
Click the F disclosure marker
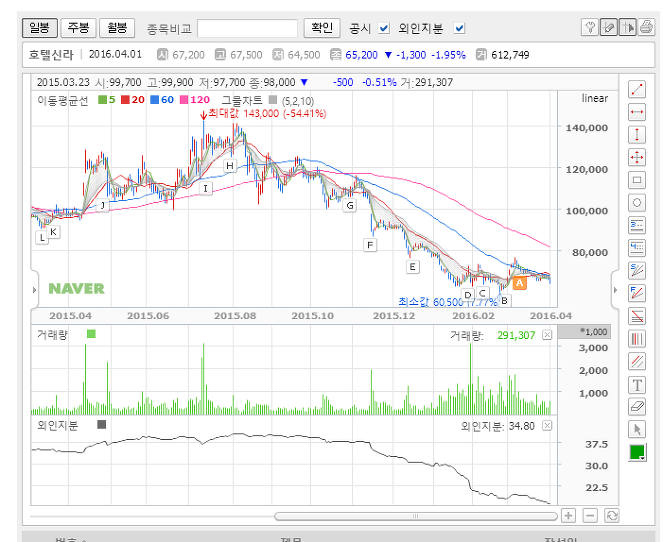(x=370, y=245)
